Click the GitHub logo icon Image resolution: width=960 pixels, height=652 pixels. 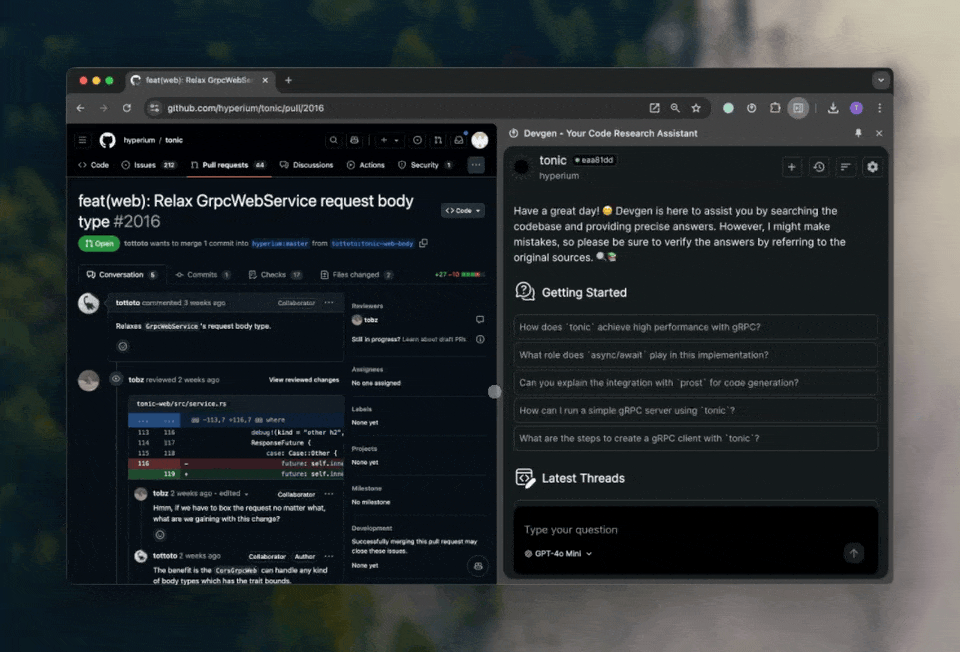tap(107, 140)
